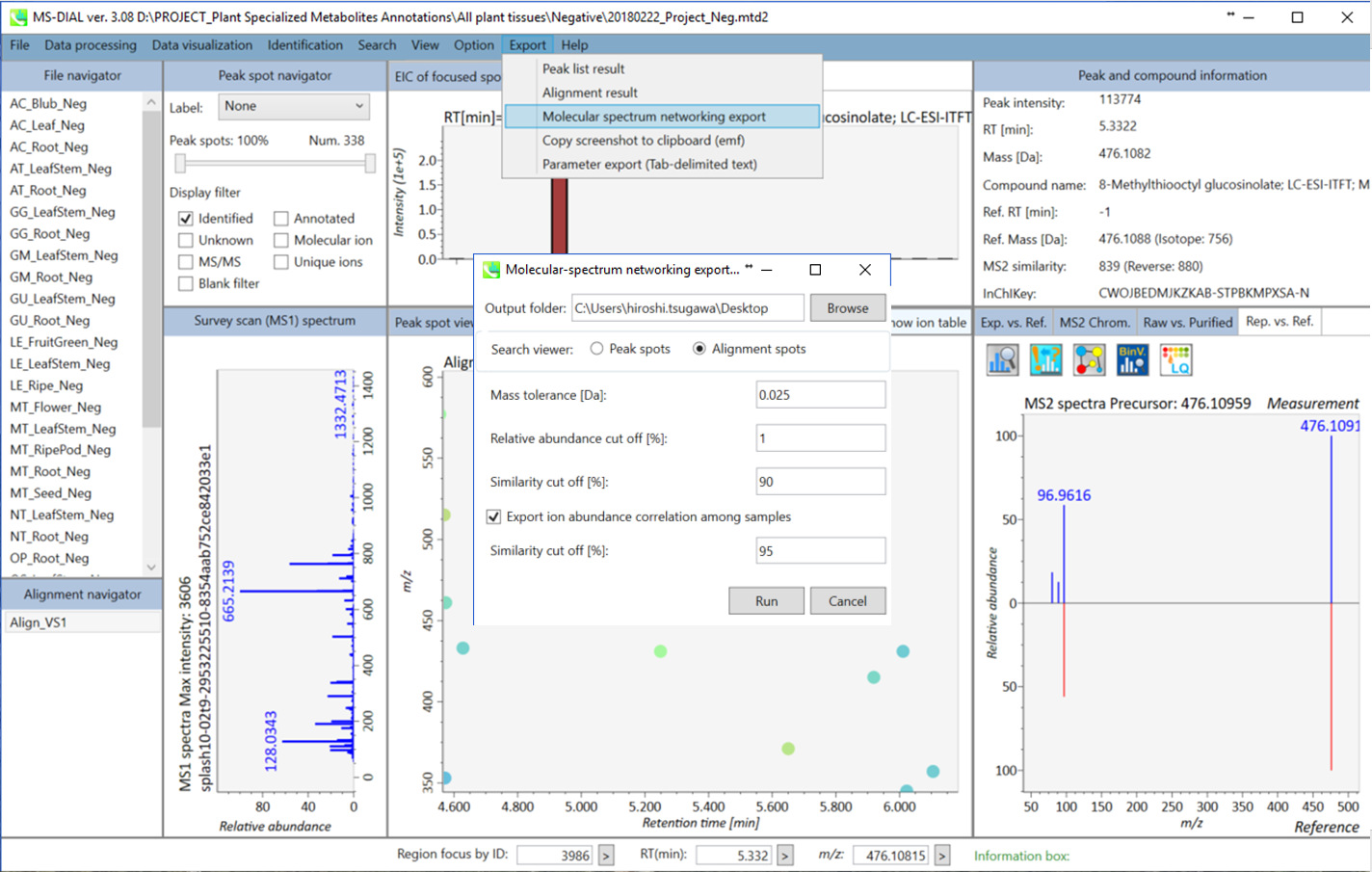The width and height of the screenshot is (1372, 872).
Task: Click the unknown-to-known spectrum annotation icon
Action: [1045, 360]
